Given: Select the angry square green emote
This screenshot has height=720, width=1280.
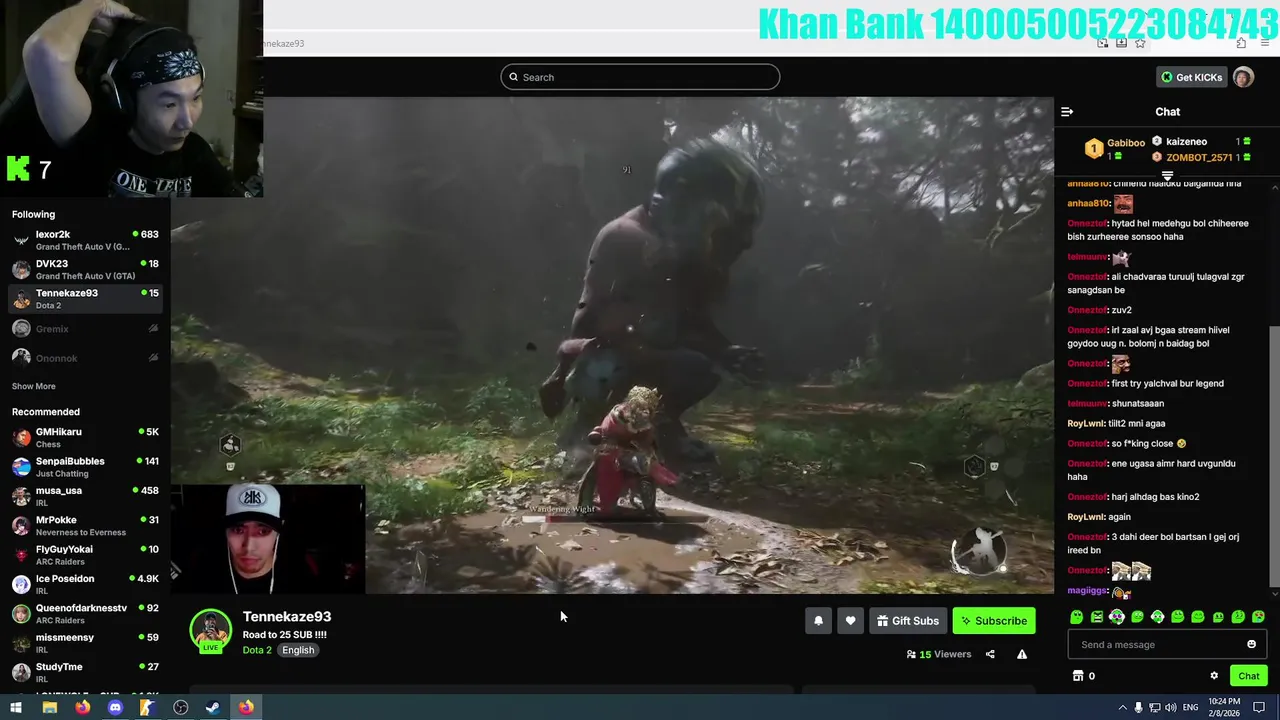Looking at the screenshot, I should (1097, 617).
